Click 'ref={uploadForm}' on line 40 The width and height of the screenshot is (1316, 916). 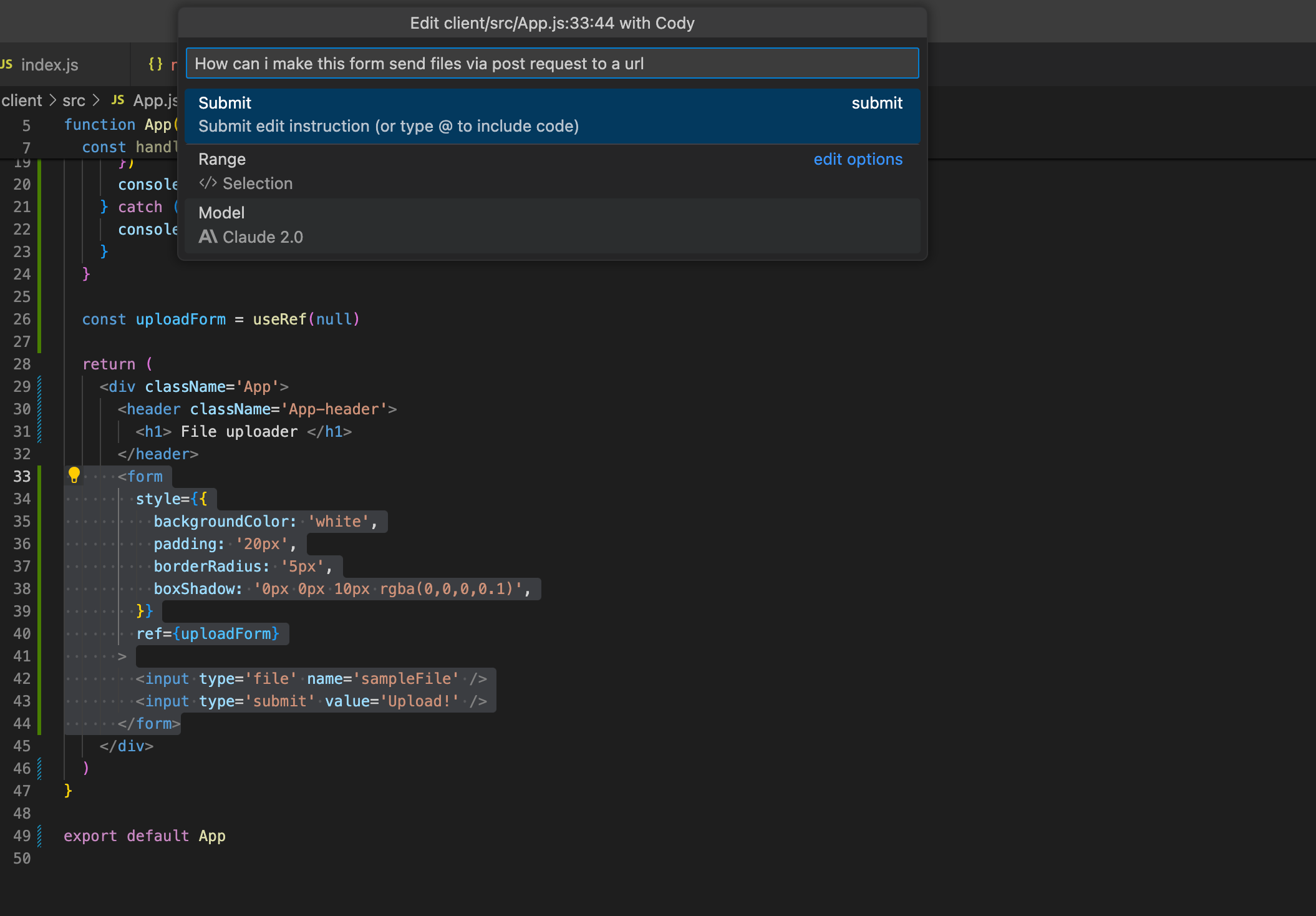(208, 634)
